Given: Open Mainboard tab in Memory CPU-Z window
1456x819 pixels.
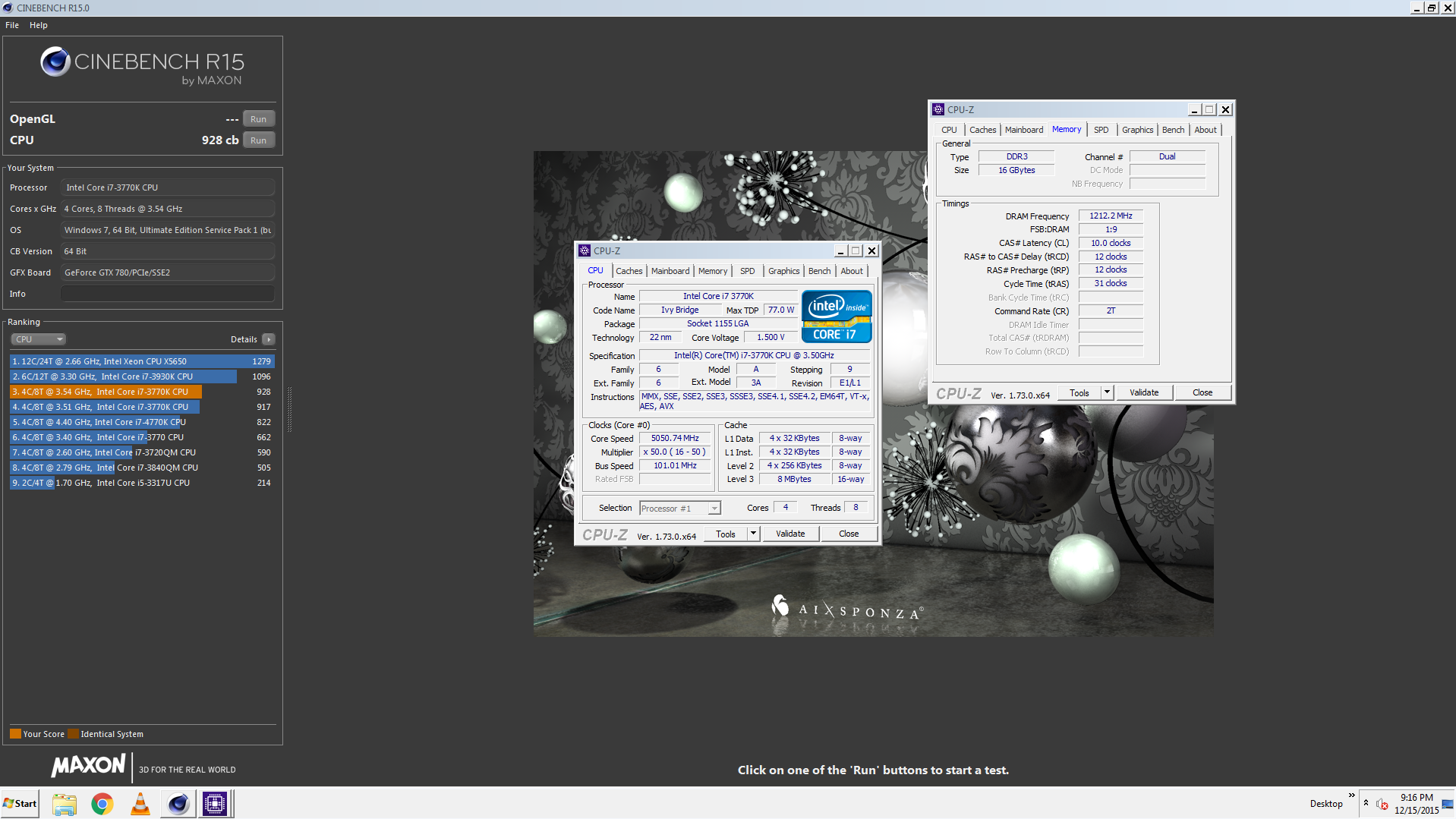Looking at the screenshot, I should pos(1024,130).
